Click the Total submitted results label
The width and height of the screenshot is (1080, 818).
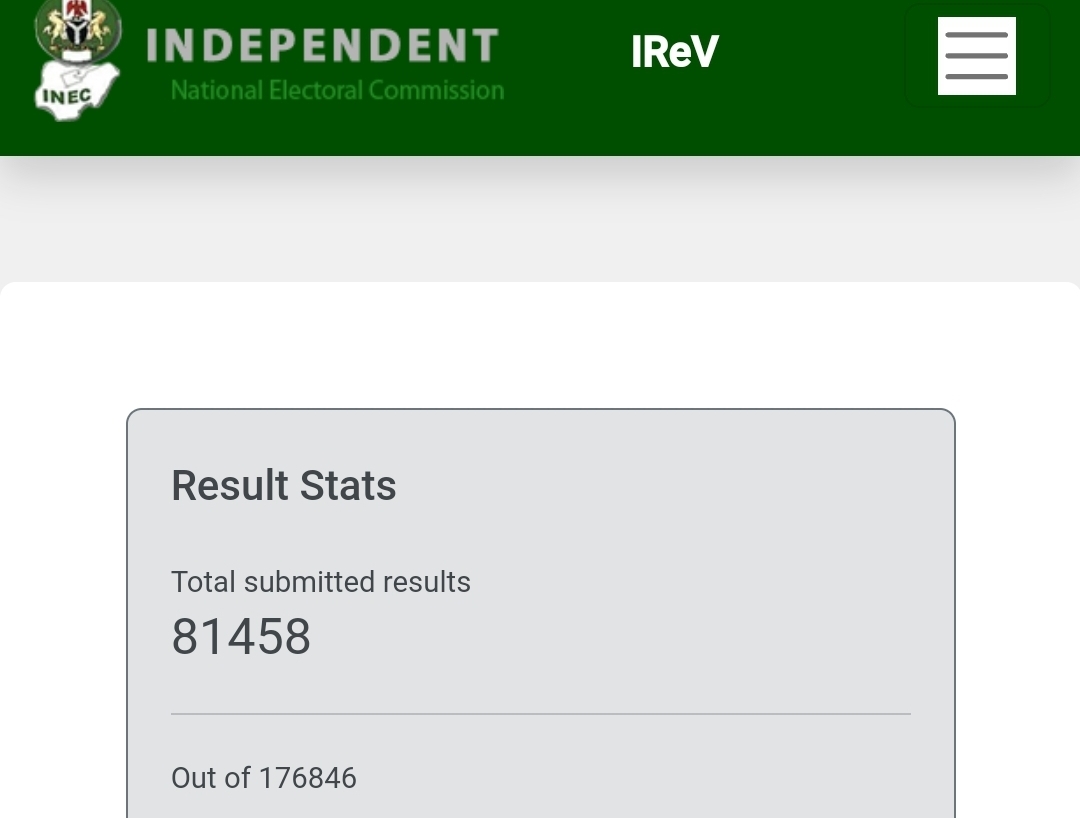click(x=321, y=582)
